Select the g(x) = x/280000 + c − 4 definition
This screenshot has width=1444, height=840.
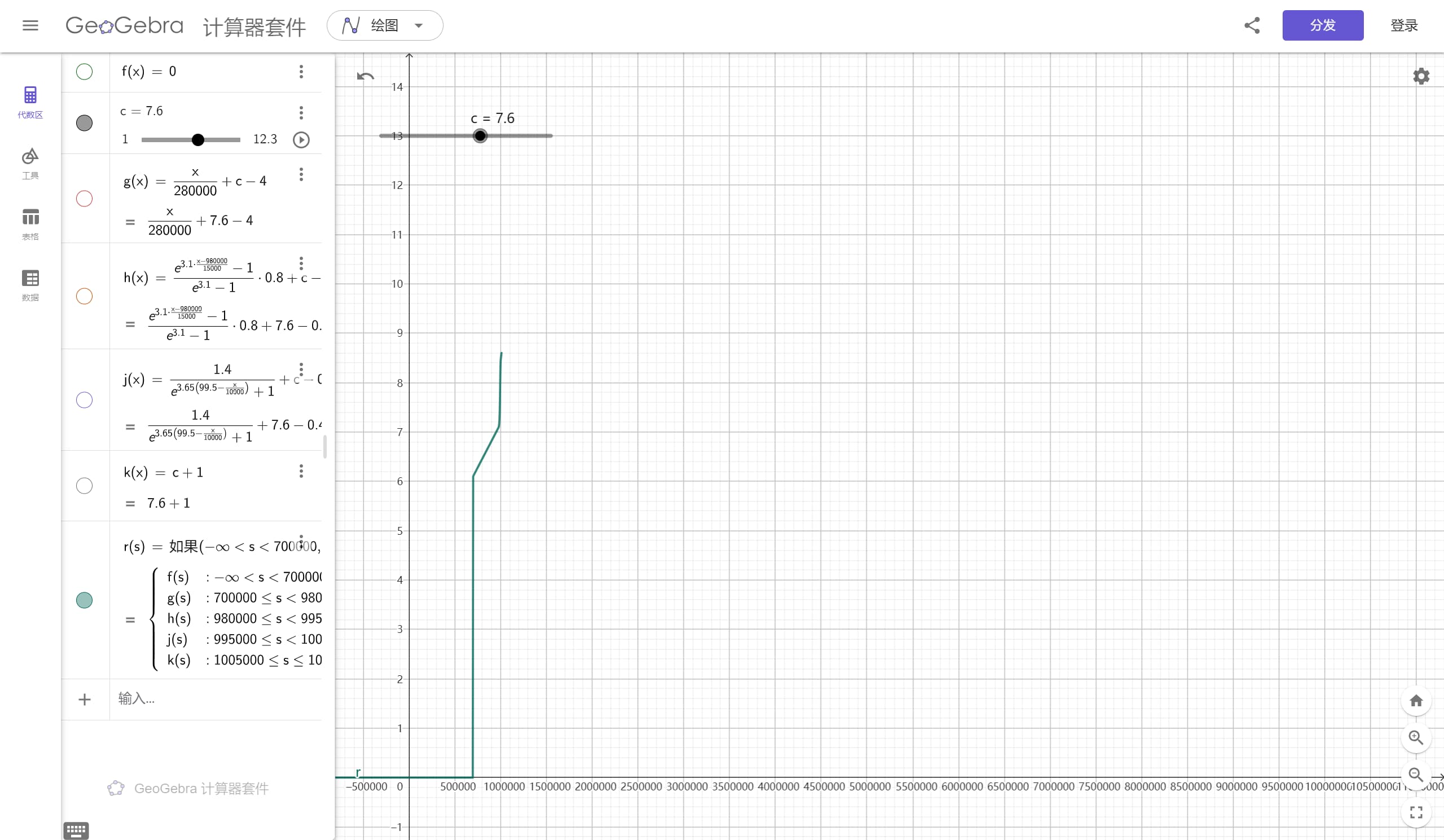pos(195,182)
